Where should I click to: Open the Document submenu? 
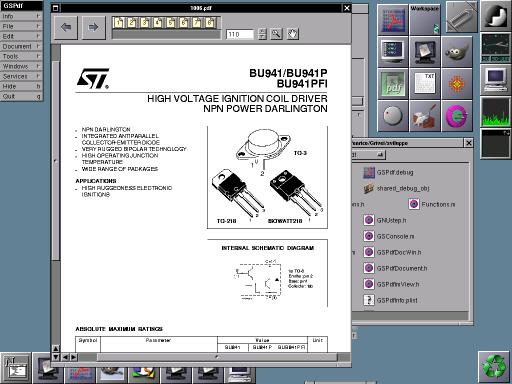pyautogui.click(x=21, y=46)
